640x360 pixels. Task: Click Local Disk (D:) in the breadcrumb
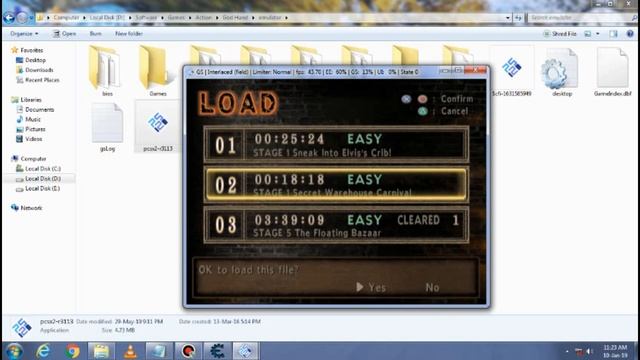[107, 18]
